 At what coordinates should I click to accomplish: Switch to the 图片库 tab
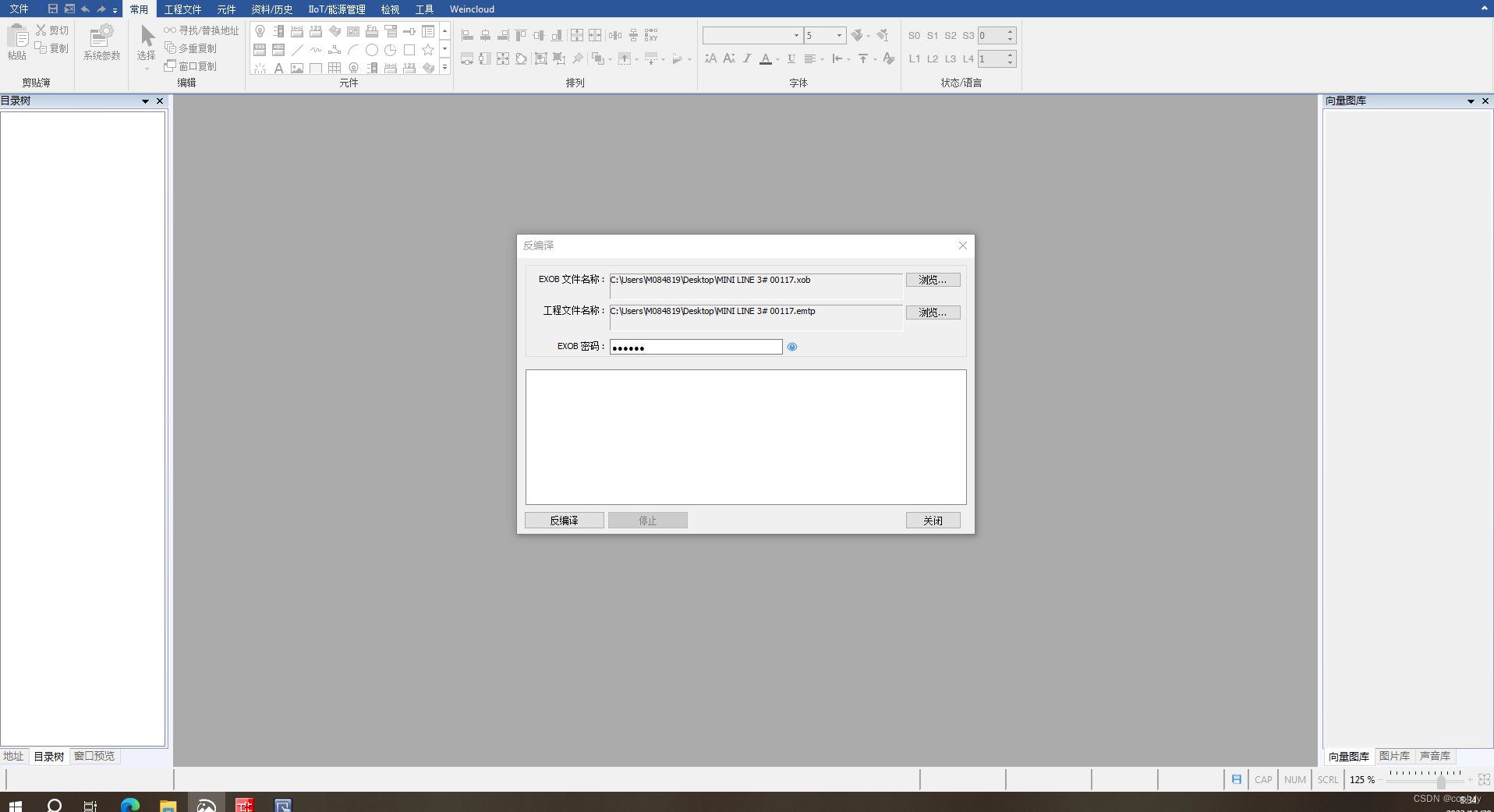coord(1394,756)
